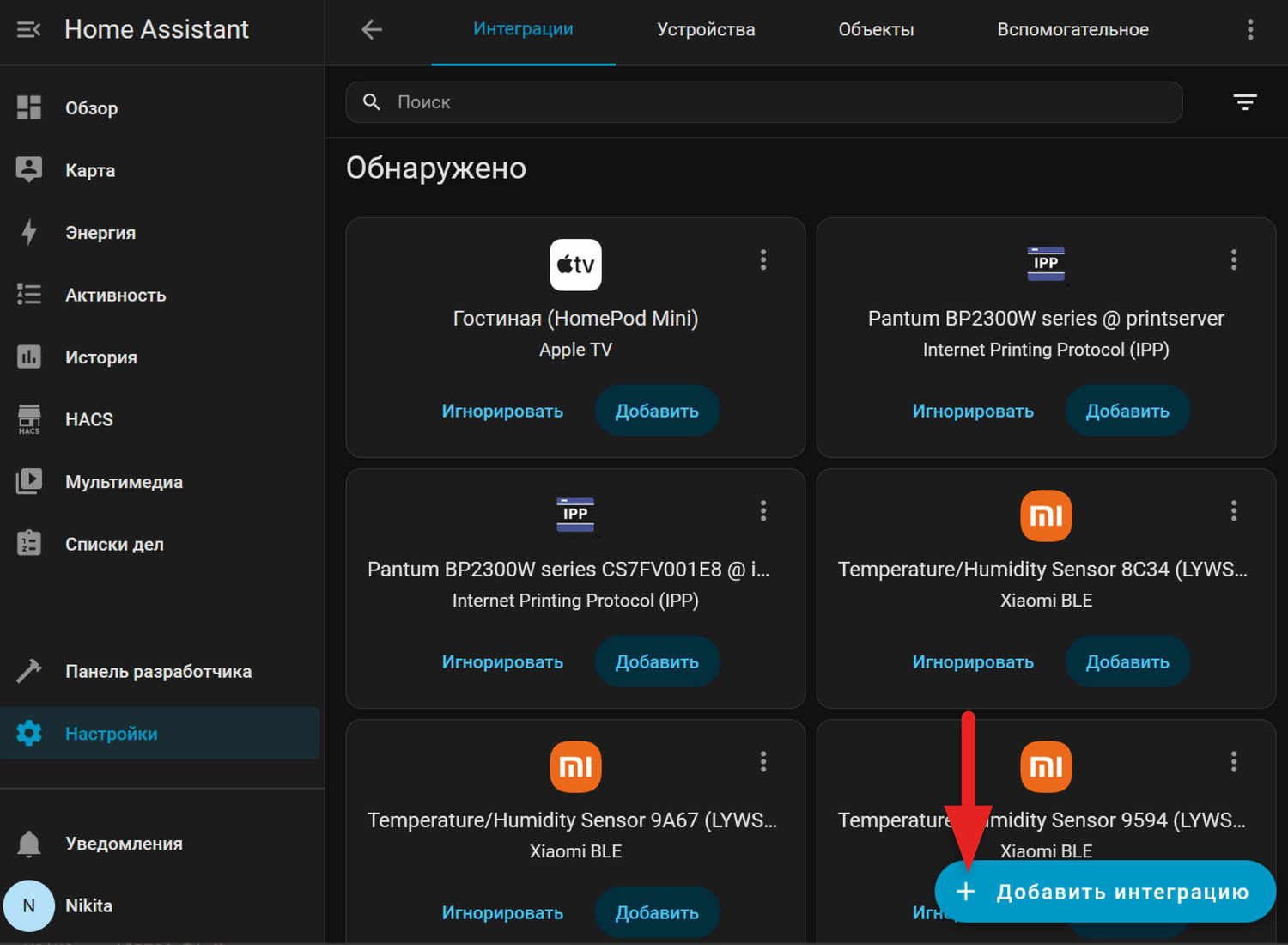Open overflow menu on Pantum printserver card
The height and width of the screenshot is (945, 1288).
coord(1234,259)
